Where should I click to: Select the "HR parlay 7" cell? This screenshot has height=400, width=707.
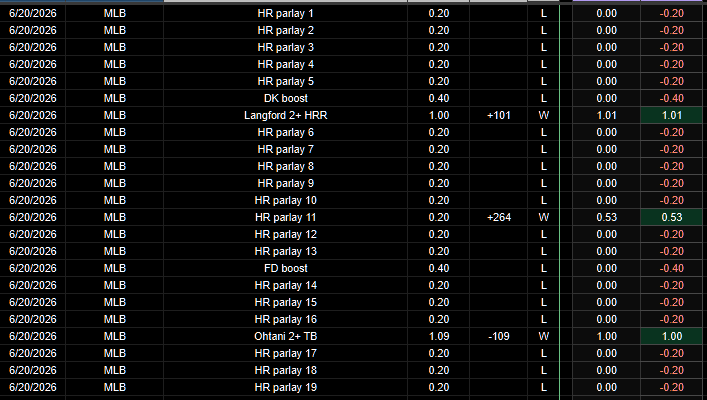coord(285,149)
